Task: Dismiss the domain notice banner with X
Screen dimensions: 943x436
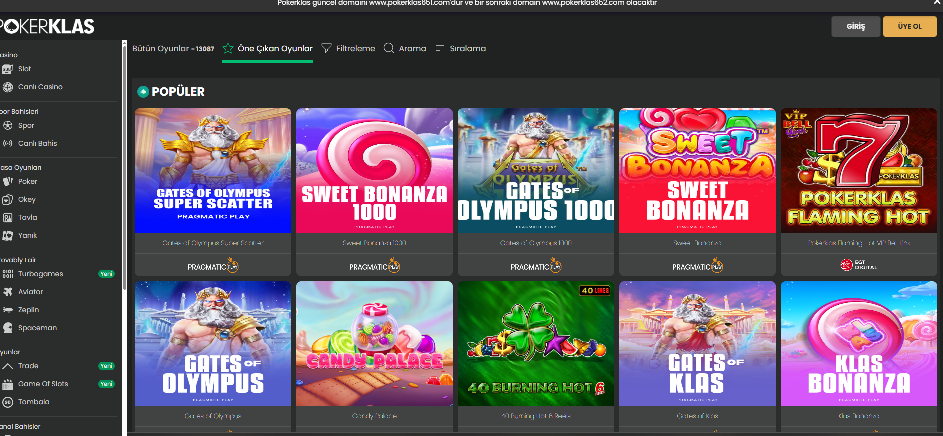Action: [x=936, y=3]
